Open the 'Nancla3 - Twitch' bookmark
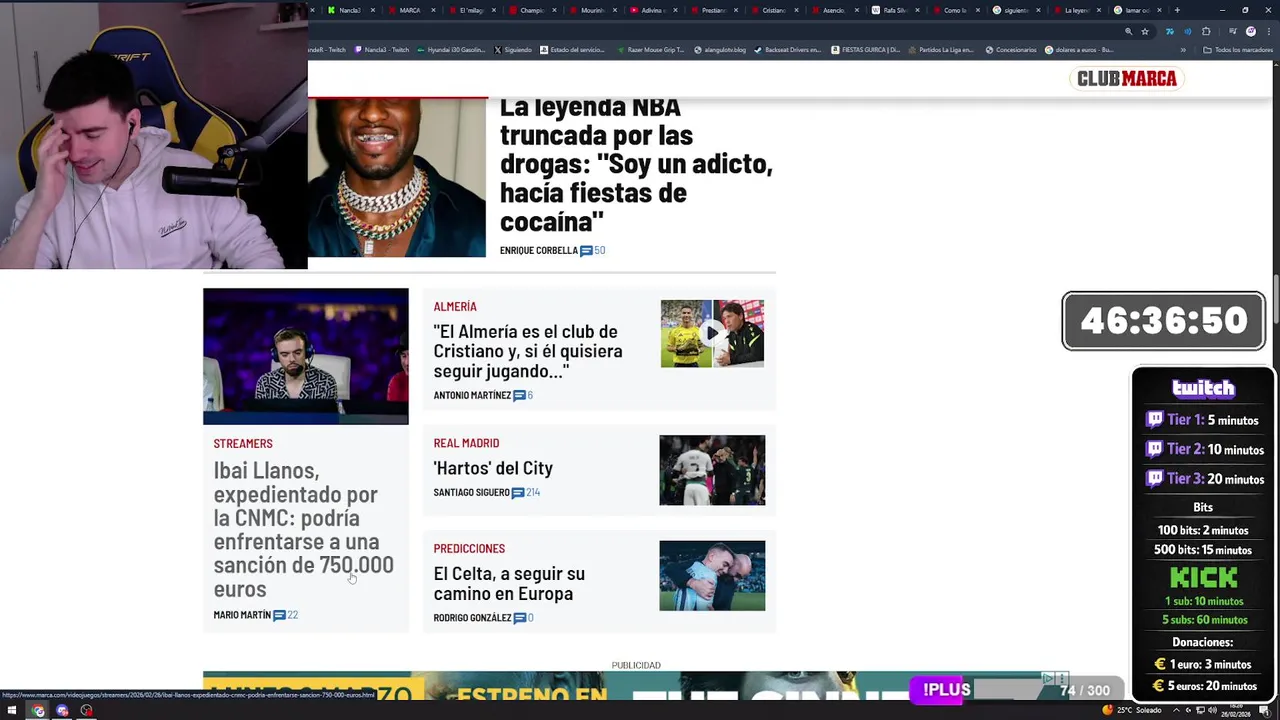This screenshot has height=720, width=1280. pos(382,50)
